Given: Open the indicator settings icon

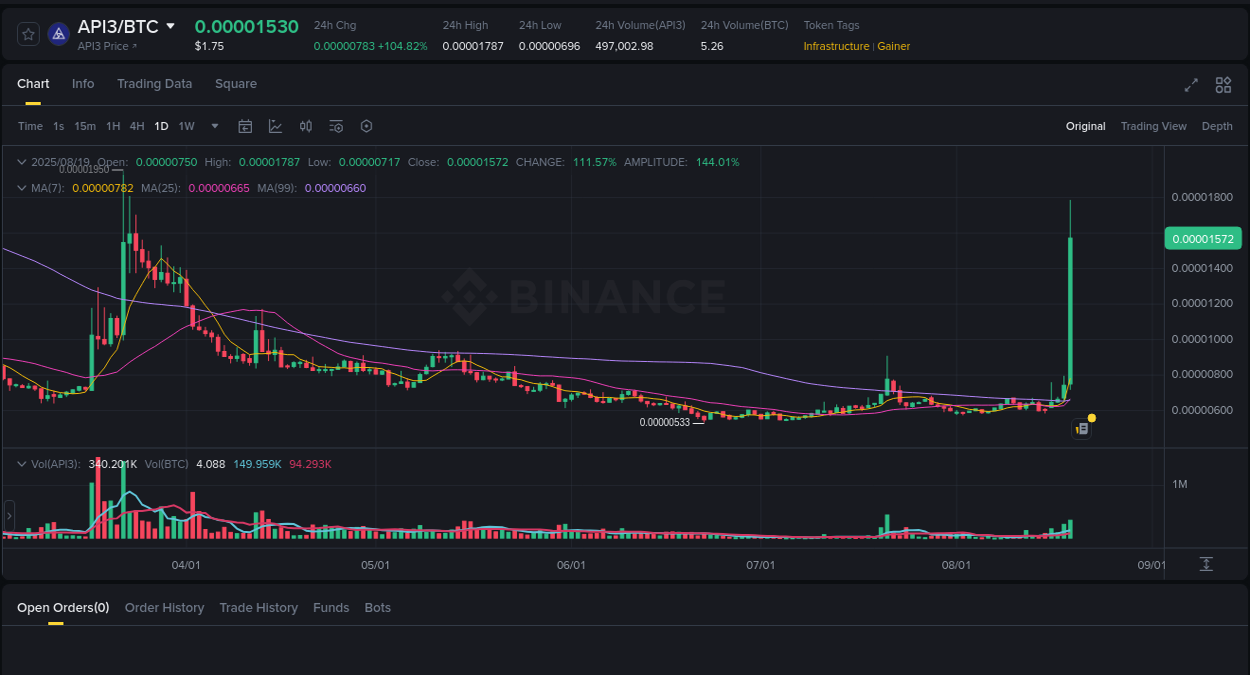Looking at the screenshot, I should tap(336, 126).
